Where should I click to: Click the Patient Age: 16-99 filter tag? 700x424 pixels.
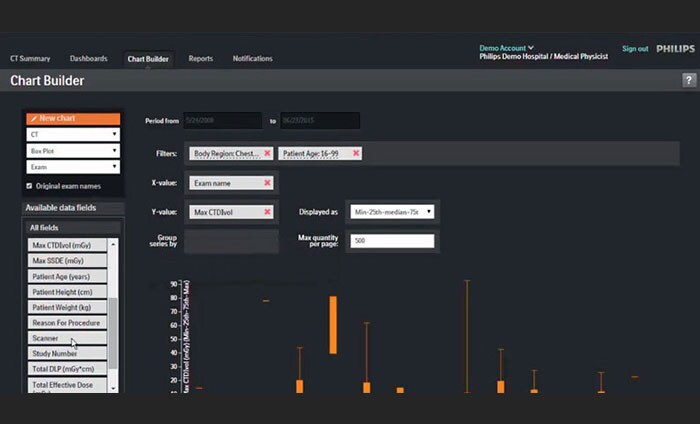pos(320,154)
